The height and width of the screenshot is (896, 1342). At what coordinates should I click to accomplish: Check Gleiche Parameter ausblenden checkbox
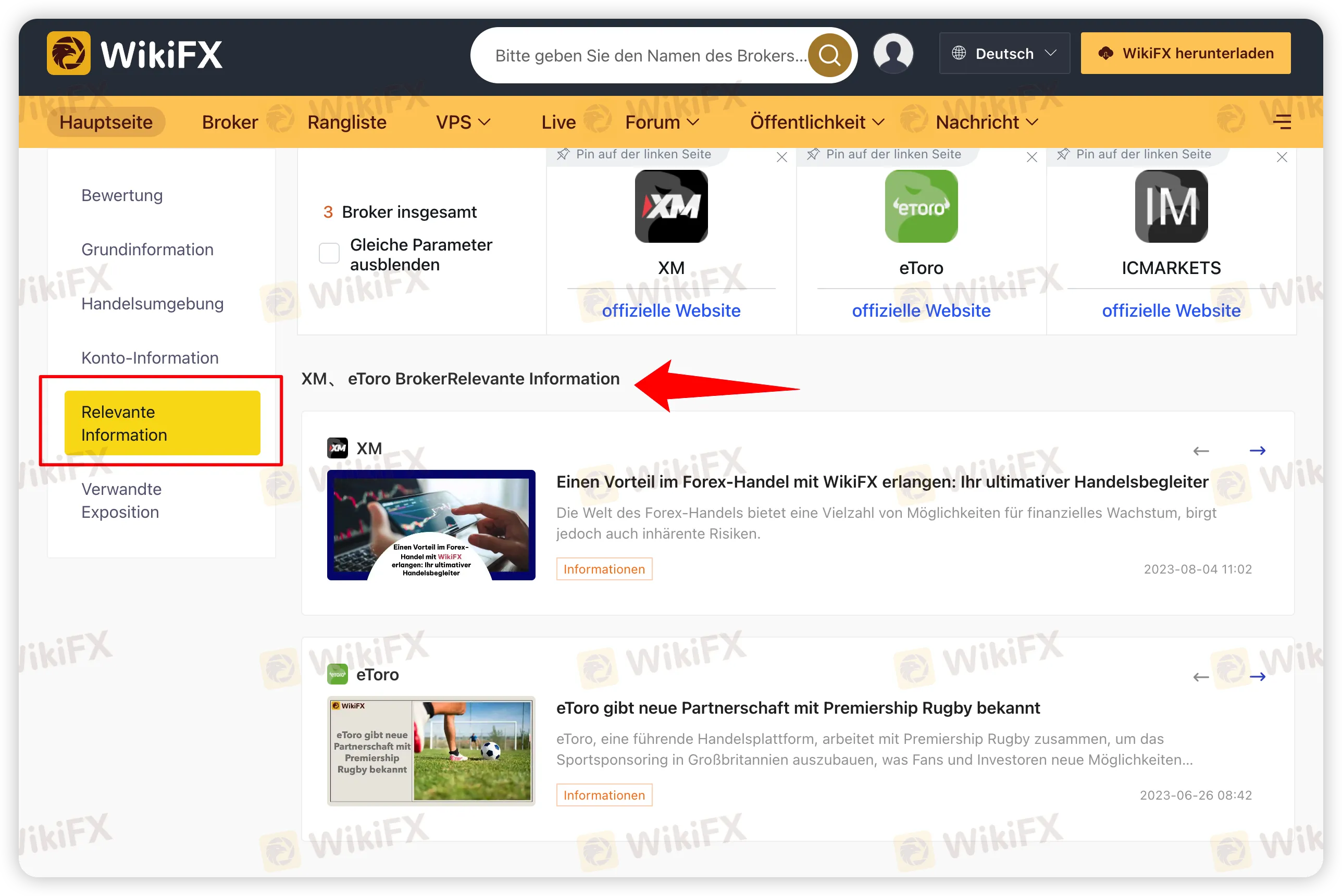(x=329, y=253)
